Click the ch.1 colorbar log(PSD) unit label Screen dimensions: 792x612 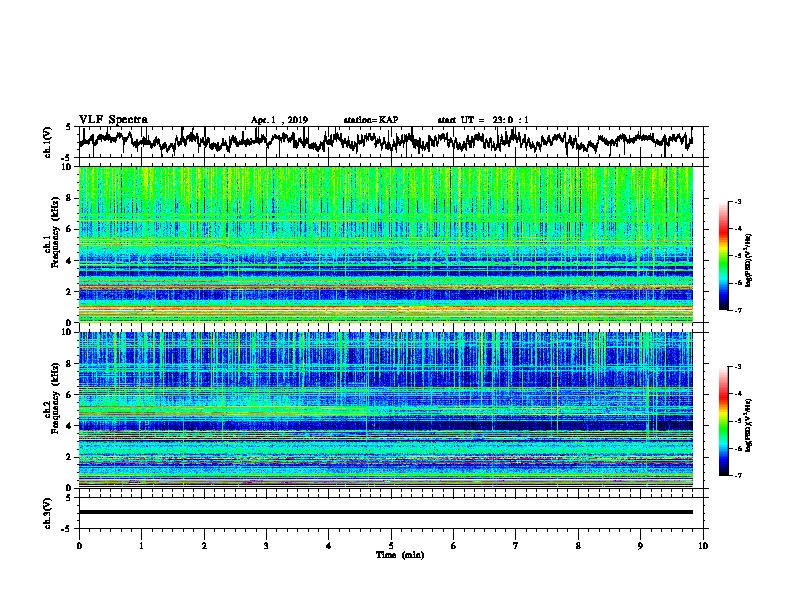pos(749,260)
